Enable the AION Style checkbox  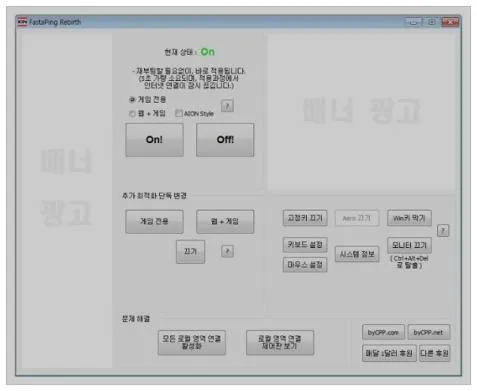click(x=179, y=113)
